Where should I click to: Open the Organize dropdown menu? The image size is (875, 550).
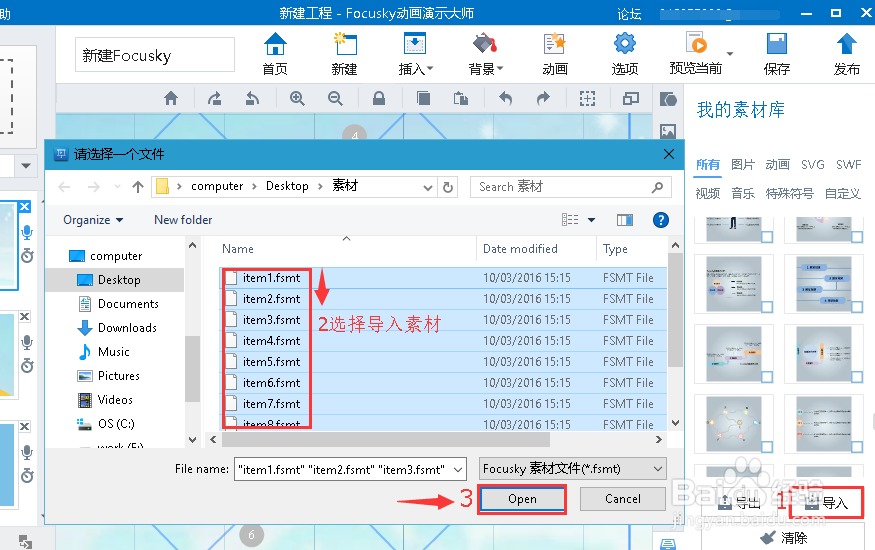[93, 220]
